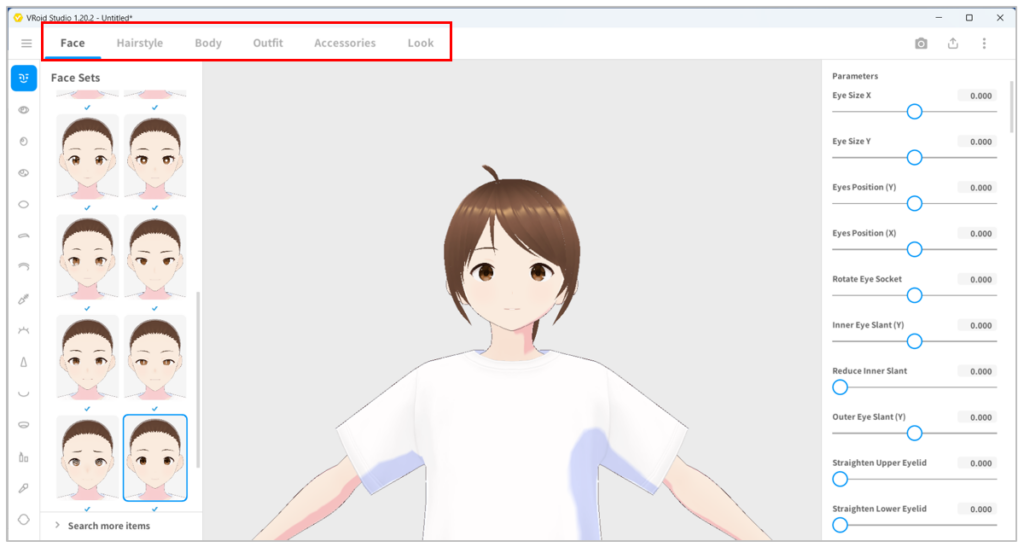Select the eyebrow icon in left sidebar
This screenshot has height=547, width=1024.
coord(24,235)
